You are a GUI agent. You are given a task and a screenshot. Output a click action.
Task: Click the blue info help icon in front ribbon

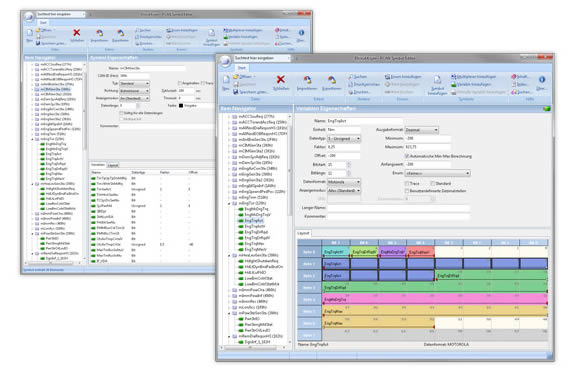[542, 79]
